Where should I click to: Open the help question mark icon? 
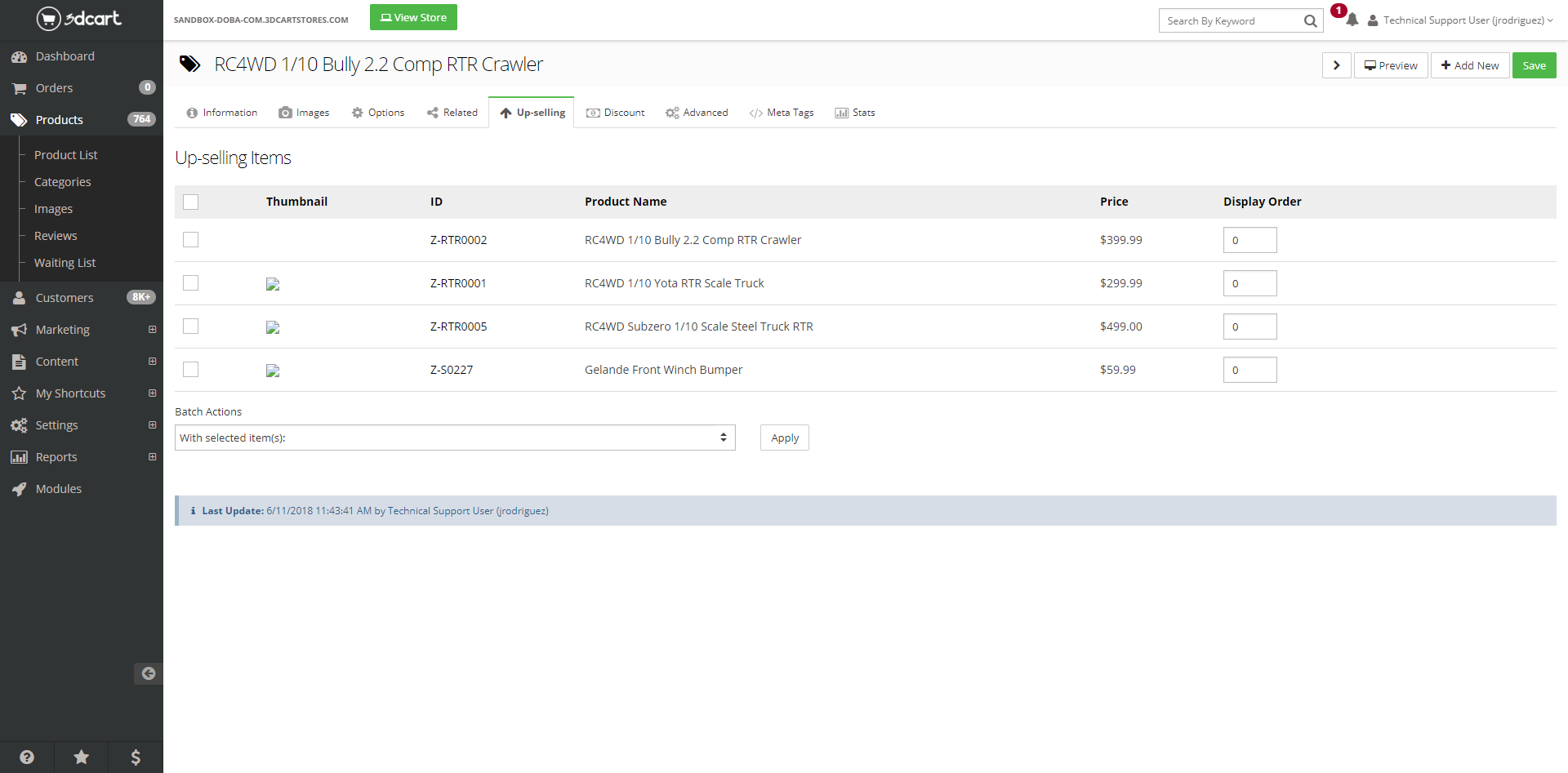[x=27, y=757]
